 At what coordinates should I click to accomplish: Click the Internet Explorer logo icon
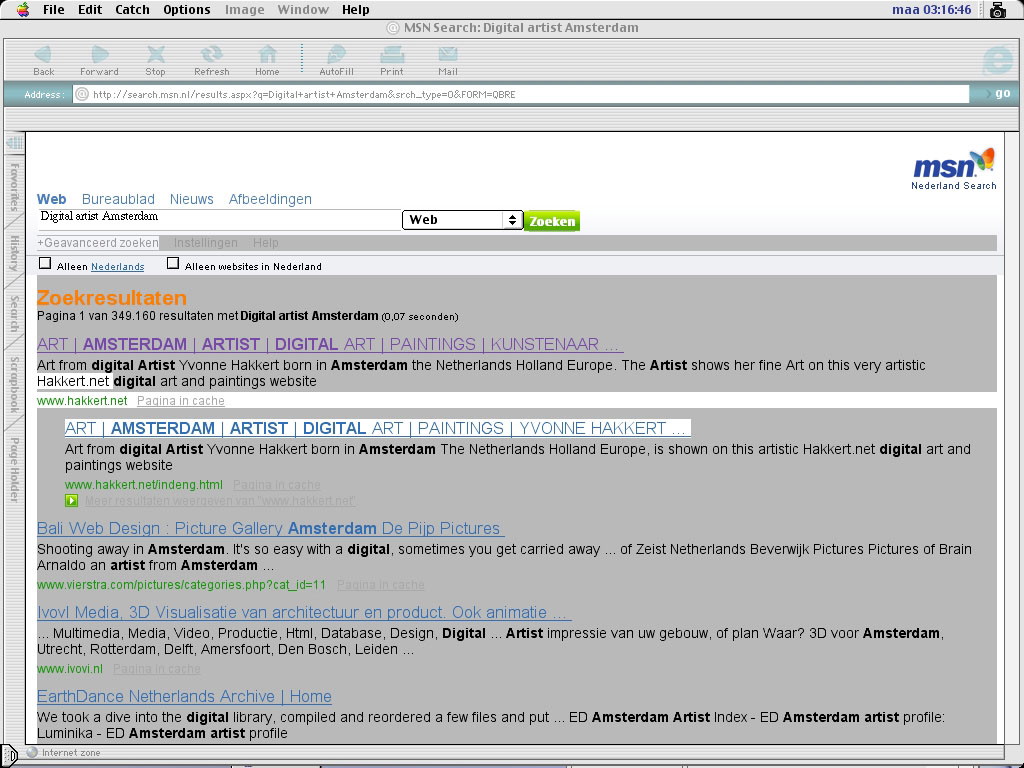997,61
